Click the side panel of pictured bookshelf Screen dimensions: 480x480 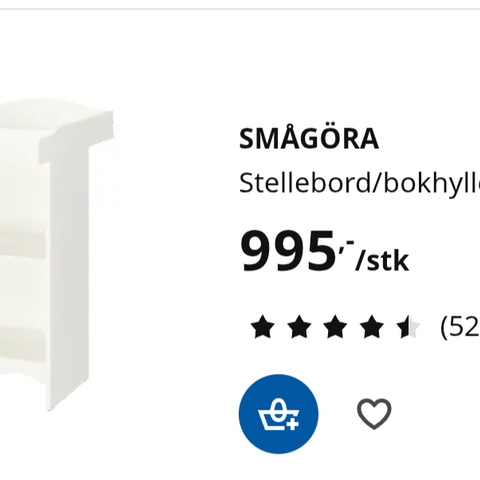(x=68, y=277)
